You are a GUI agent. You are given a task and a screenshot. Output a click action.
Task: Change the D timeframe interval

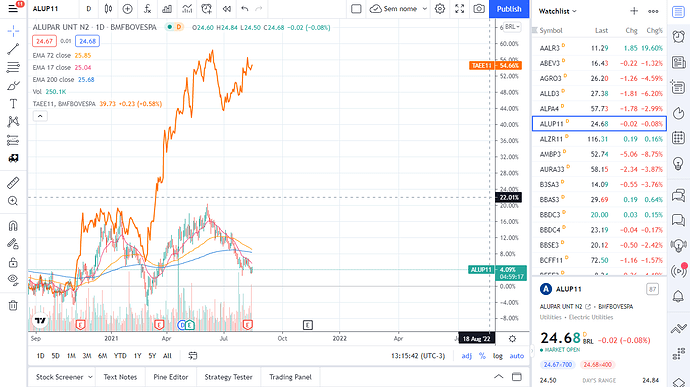(x=88, y=9)
